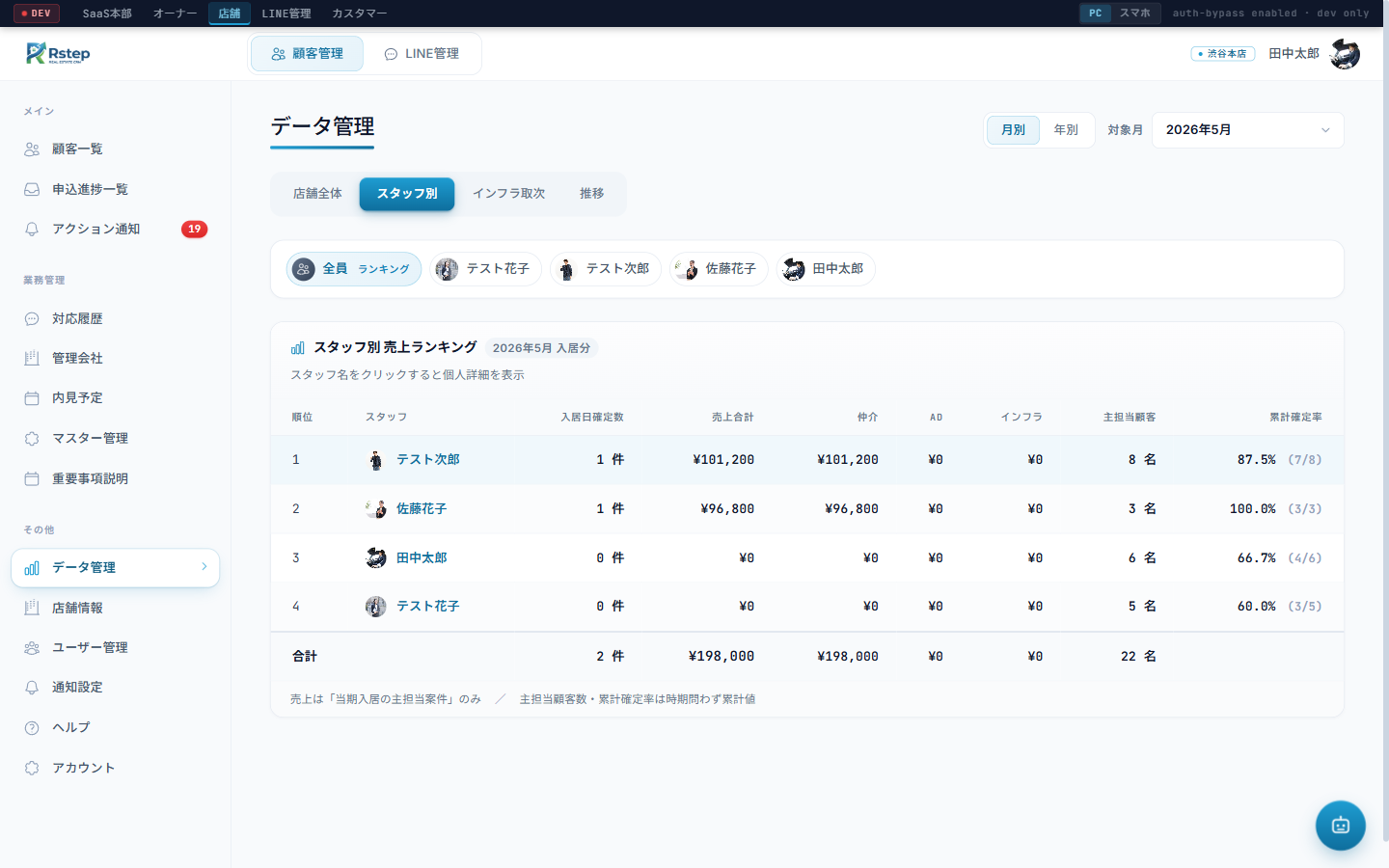This screenshot has width=1389, height=868.
Task: Open the 推移 tab
Action: [x=592, y=194]
